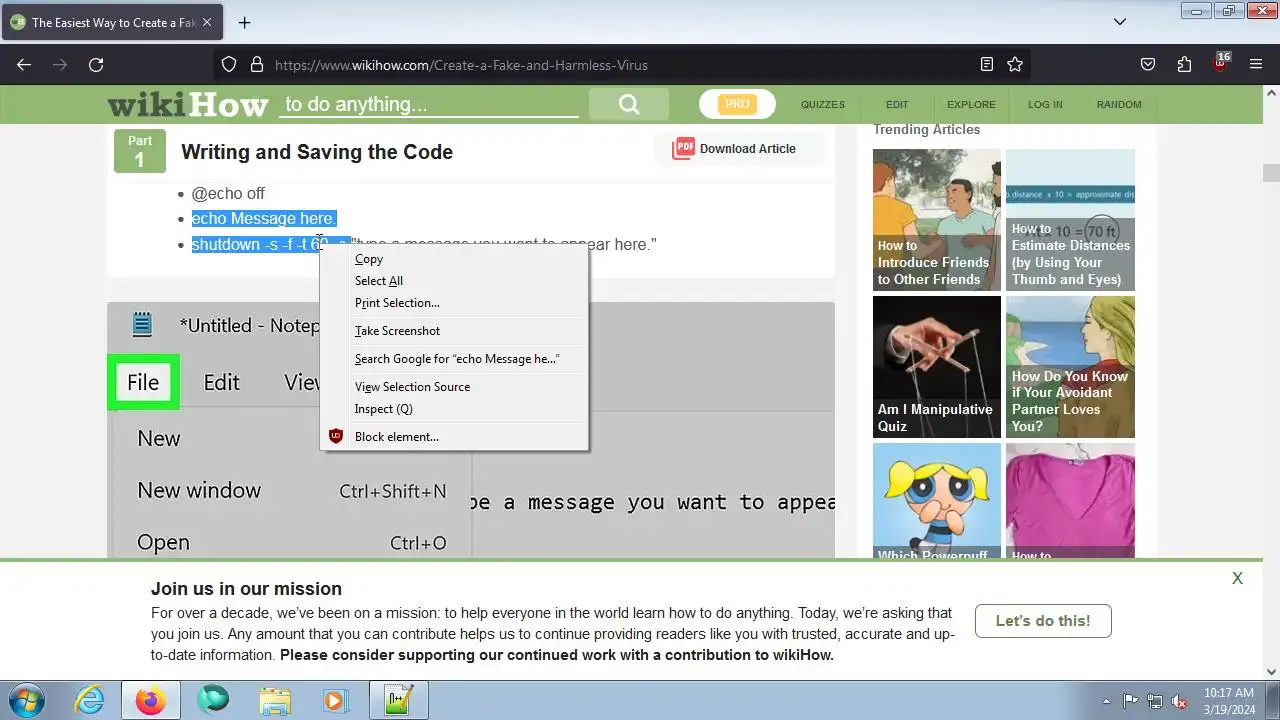Click the Firefox taskbar icon
The width and height of the screenshot is (1280, 720).
click(151, 700)
